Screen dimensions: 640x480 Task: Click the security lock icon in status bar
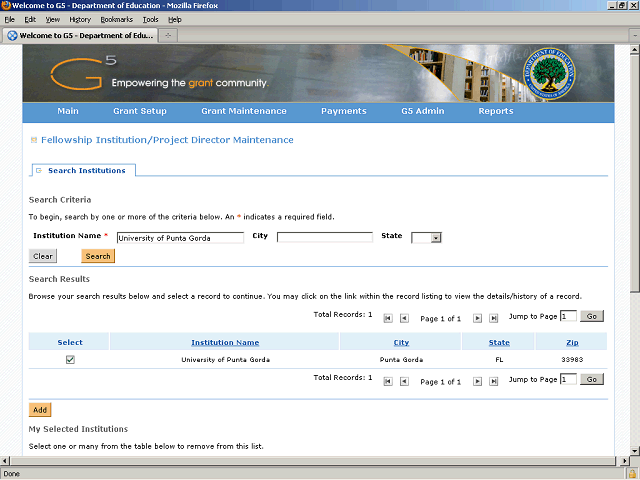pos(632,474)
